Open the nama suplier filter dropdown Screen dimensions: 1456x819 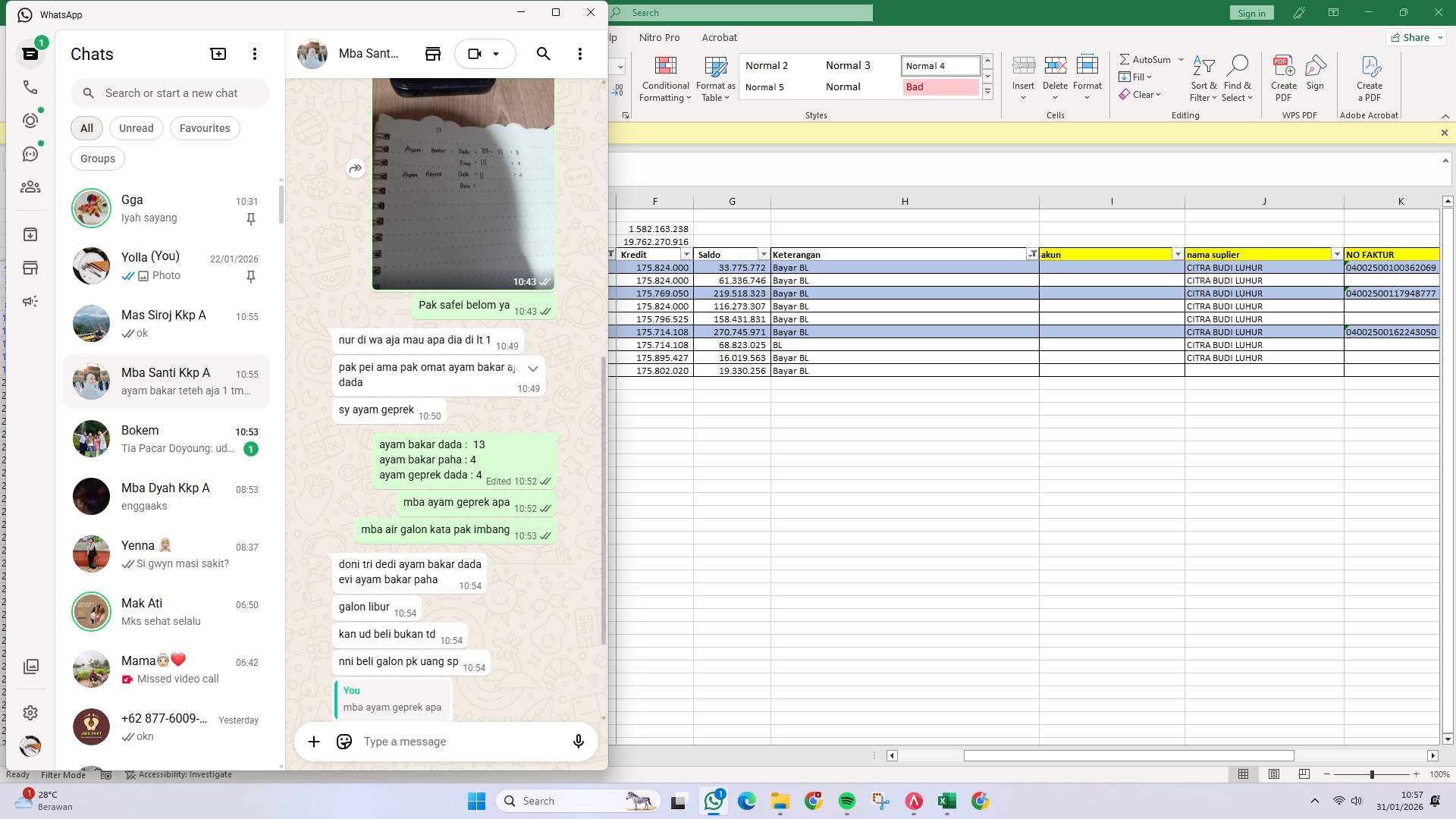1335,255
